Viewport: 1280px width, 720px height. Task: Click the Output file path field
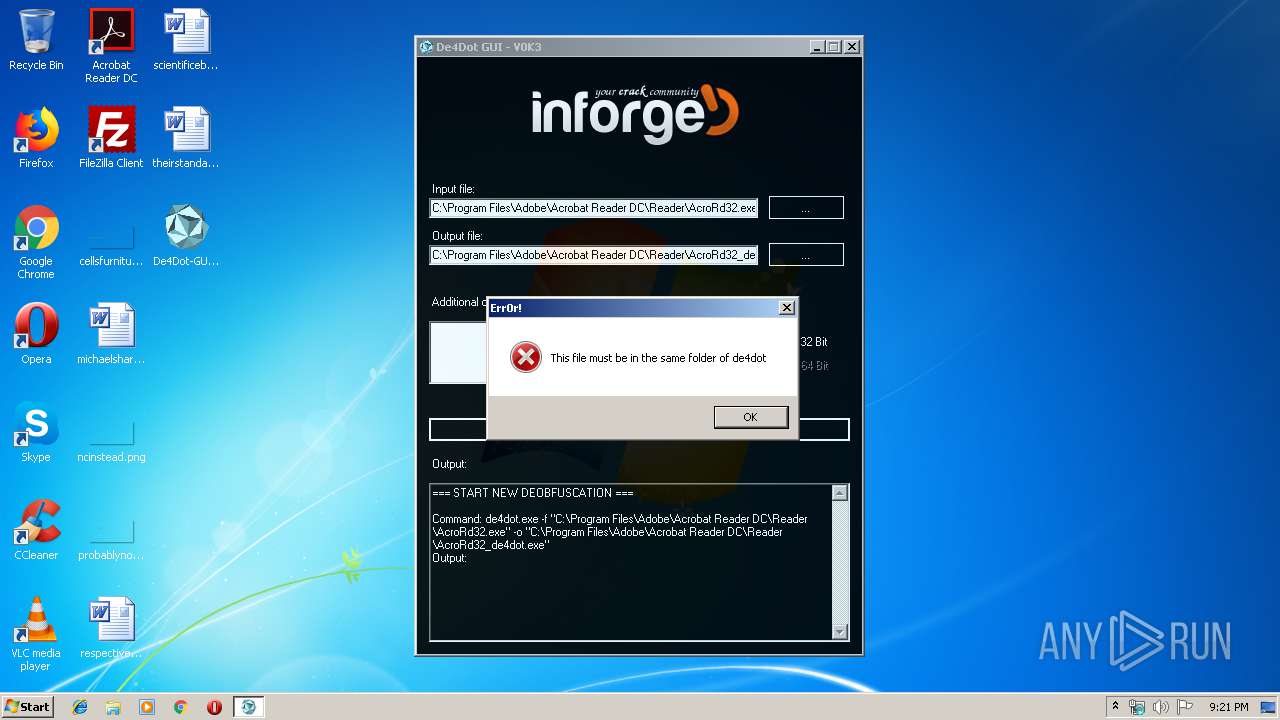[x=594, y=255]
